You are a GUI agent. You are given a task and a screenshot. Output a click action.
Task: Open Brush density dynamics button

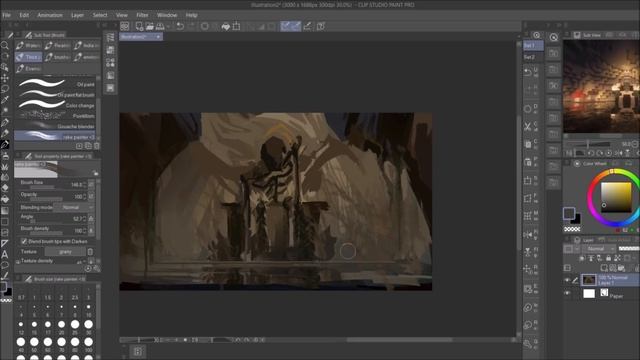tap(91, 231)
